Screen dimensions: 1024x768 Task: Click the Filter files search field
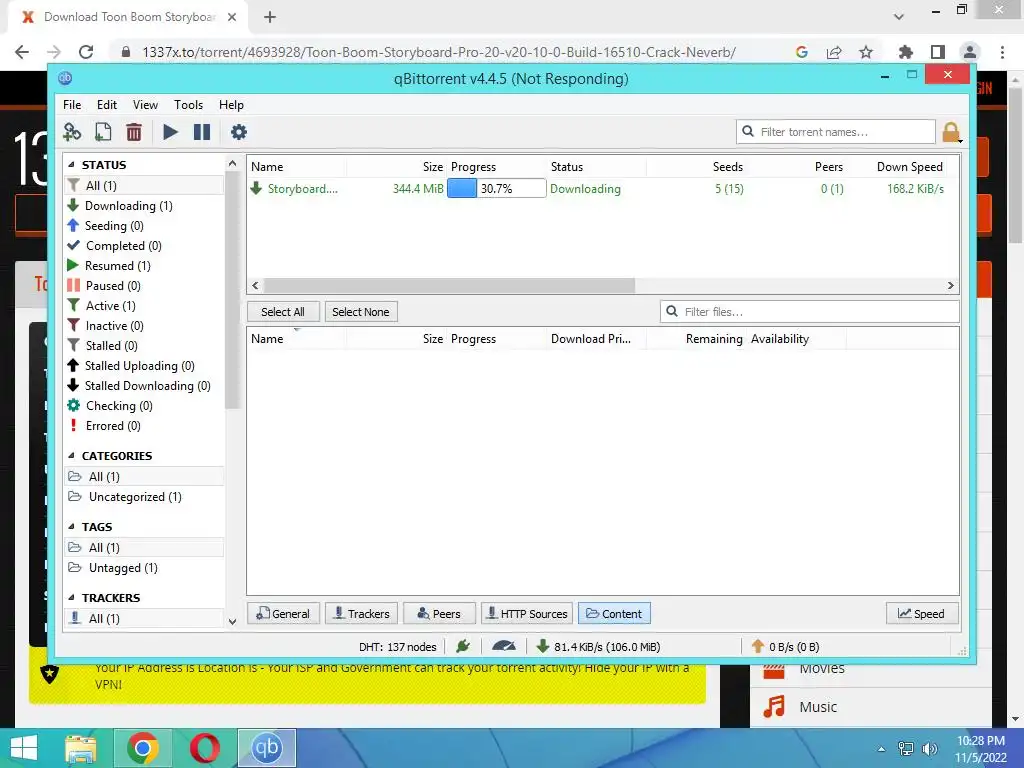pyautogui.click(x=810, y=312)
